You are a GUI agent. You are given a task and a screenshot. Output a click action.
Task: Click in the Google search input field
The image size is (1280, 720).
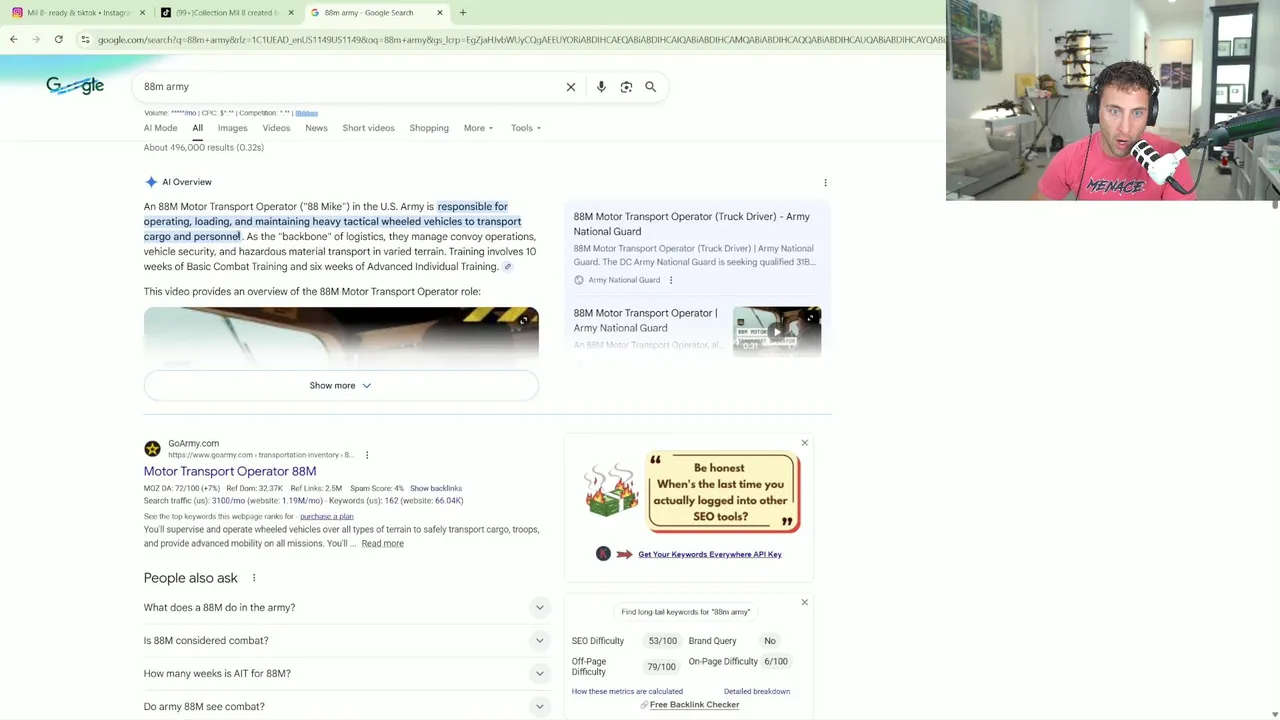[x=350, y=87]
